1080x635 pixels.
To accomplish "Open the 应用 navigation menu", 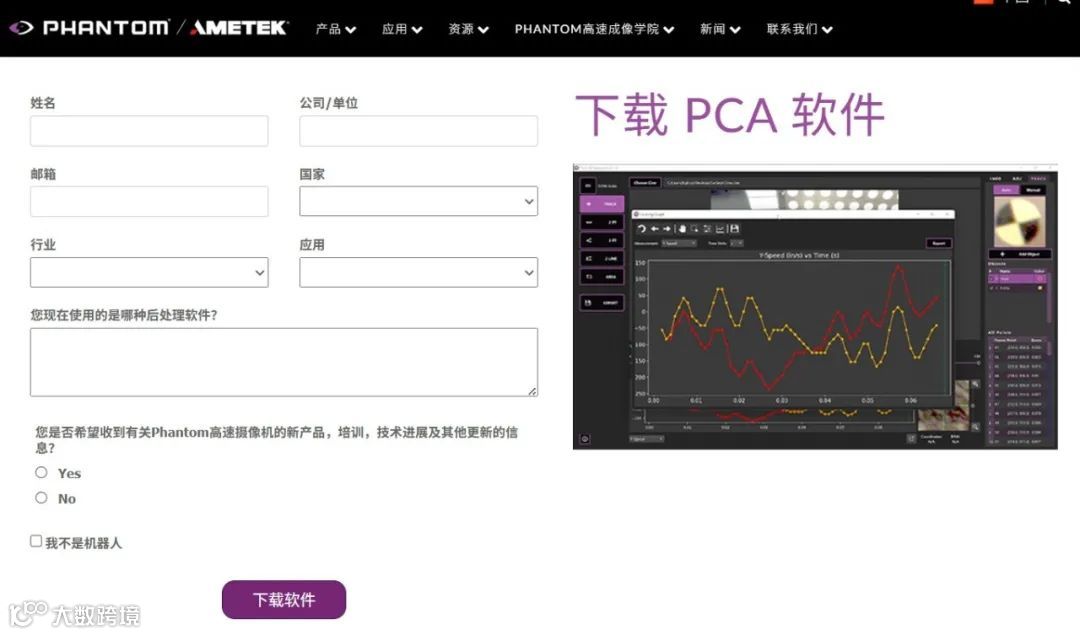I will 402,29.
